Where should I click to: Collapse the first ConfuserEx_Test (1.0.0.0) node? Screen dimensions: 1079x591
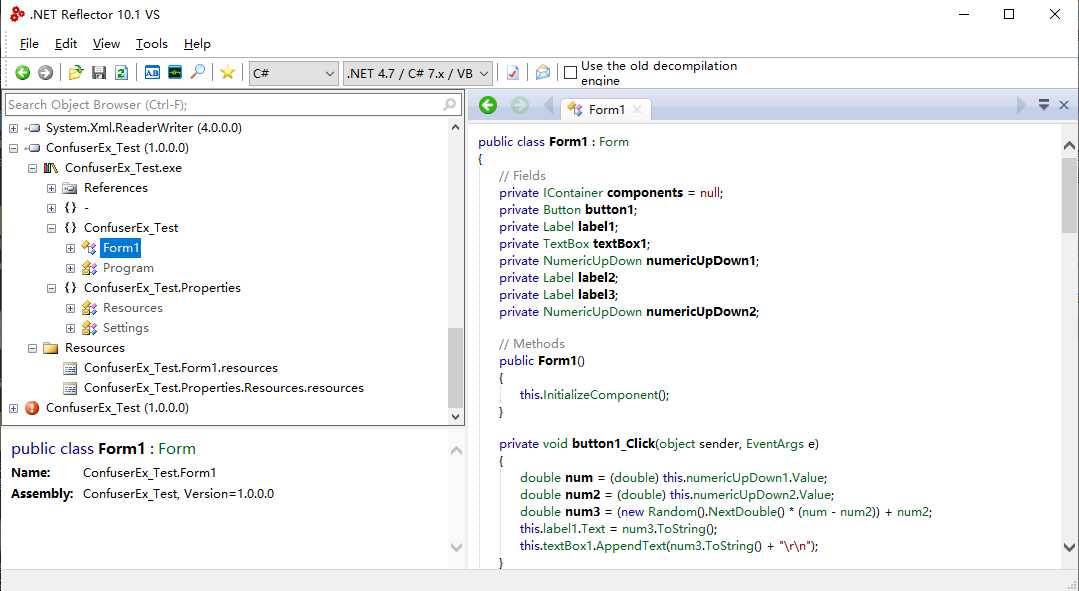pyautogui.click(x=13, y=148)
